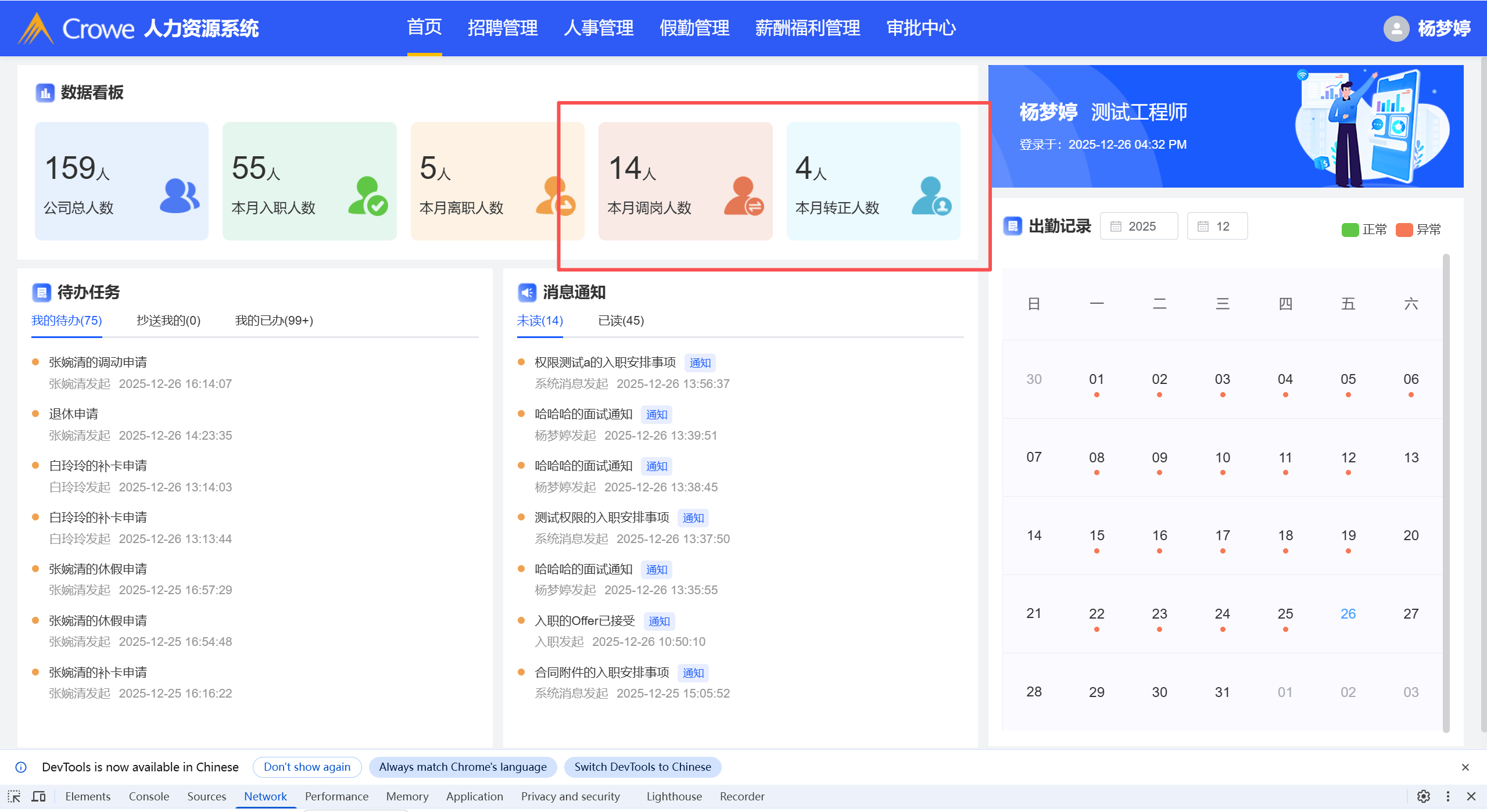Open the attendance month 12 picker
This screenshot has height=812, width=1487.
coord(1217,227)
